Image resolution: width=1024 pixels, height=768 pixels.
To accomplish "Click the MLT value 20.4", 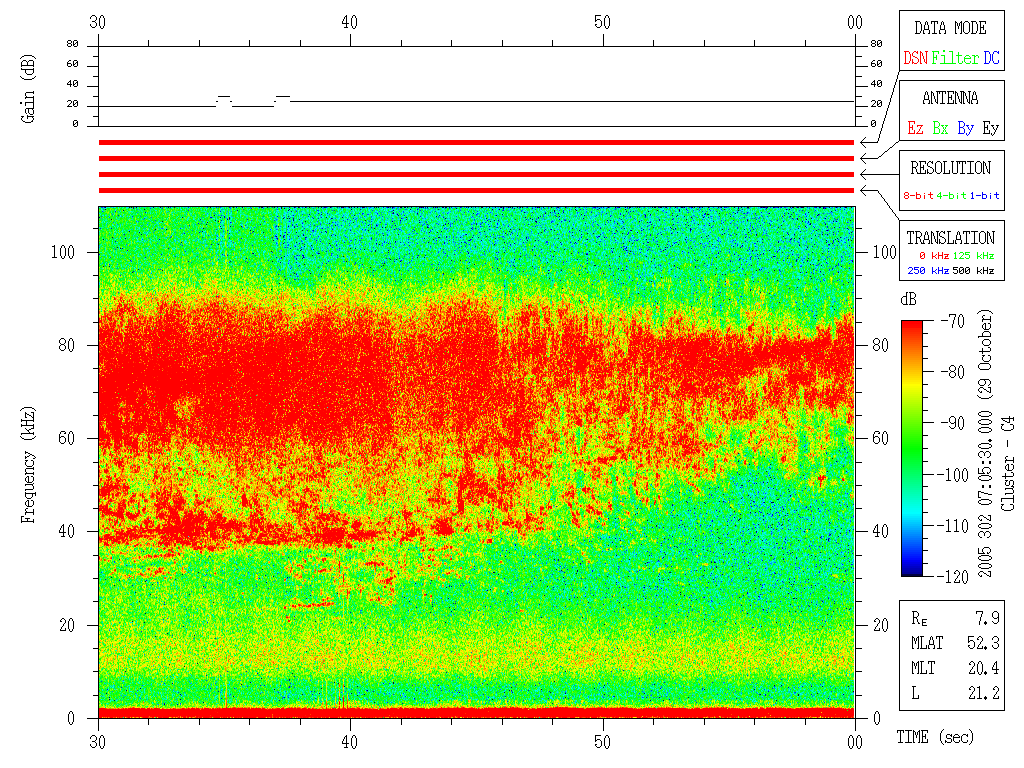I will (x=983, y=668).
